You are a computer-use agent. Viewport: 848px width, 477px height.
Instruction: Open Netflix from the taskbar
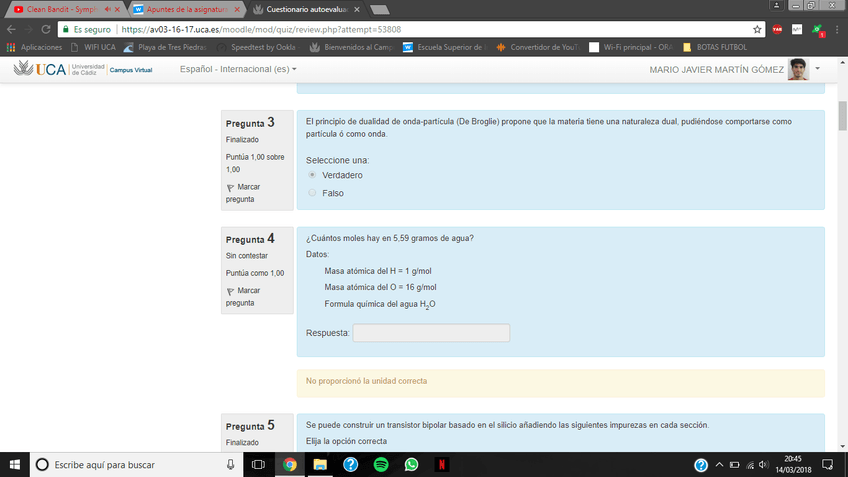coord(442,465)
